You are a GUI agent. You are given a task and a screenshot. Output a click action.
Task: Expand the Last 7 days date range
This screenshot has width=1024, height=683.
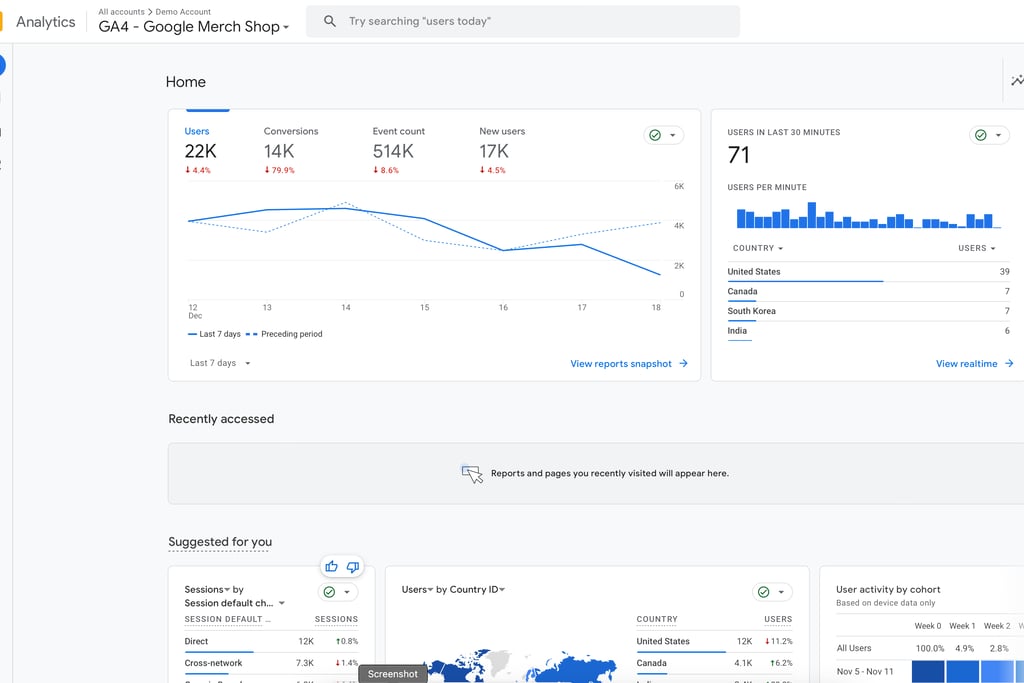219,363
